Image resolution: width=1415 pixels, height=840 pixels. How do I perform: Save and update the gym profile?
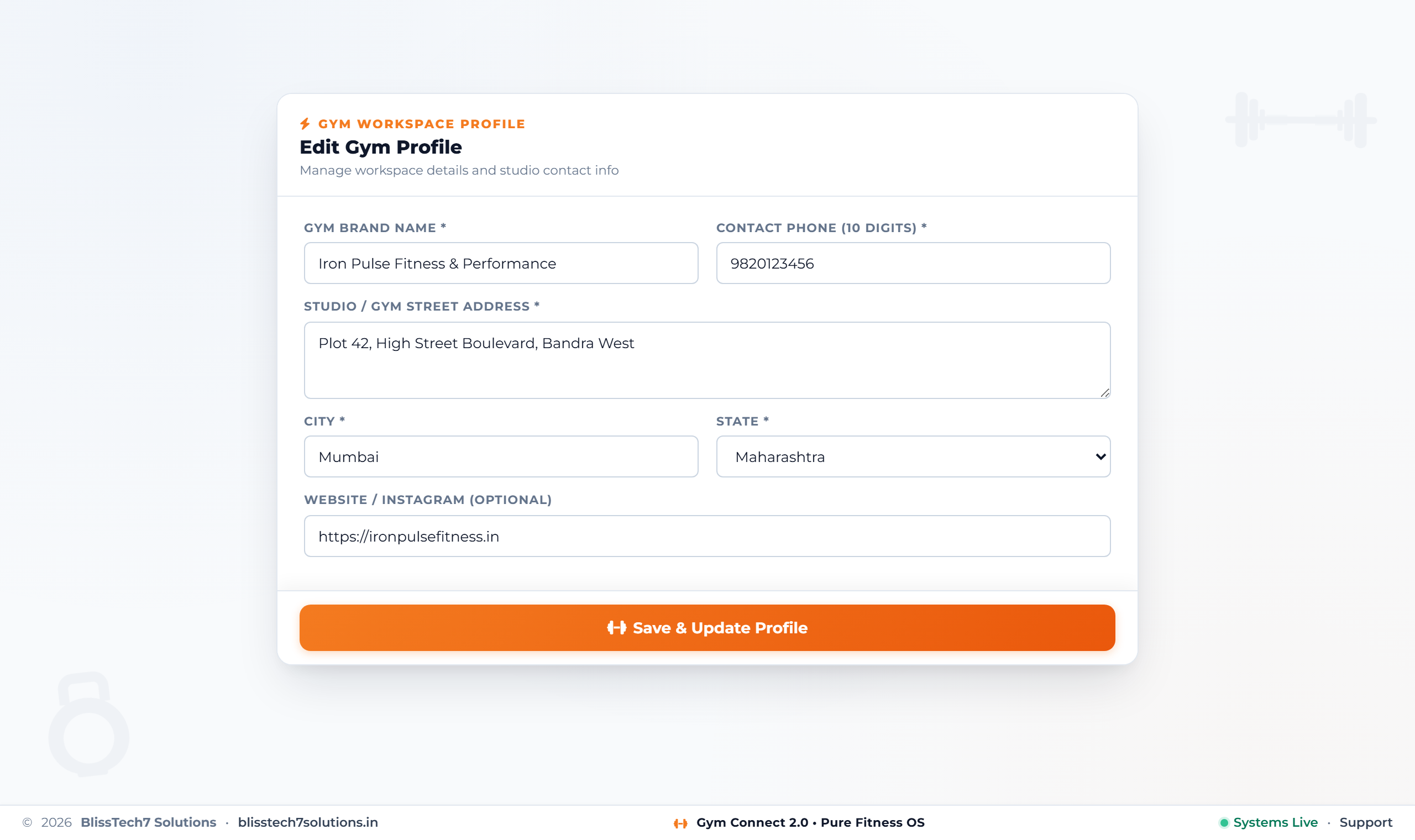(707, 628)
